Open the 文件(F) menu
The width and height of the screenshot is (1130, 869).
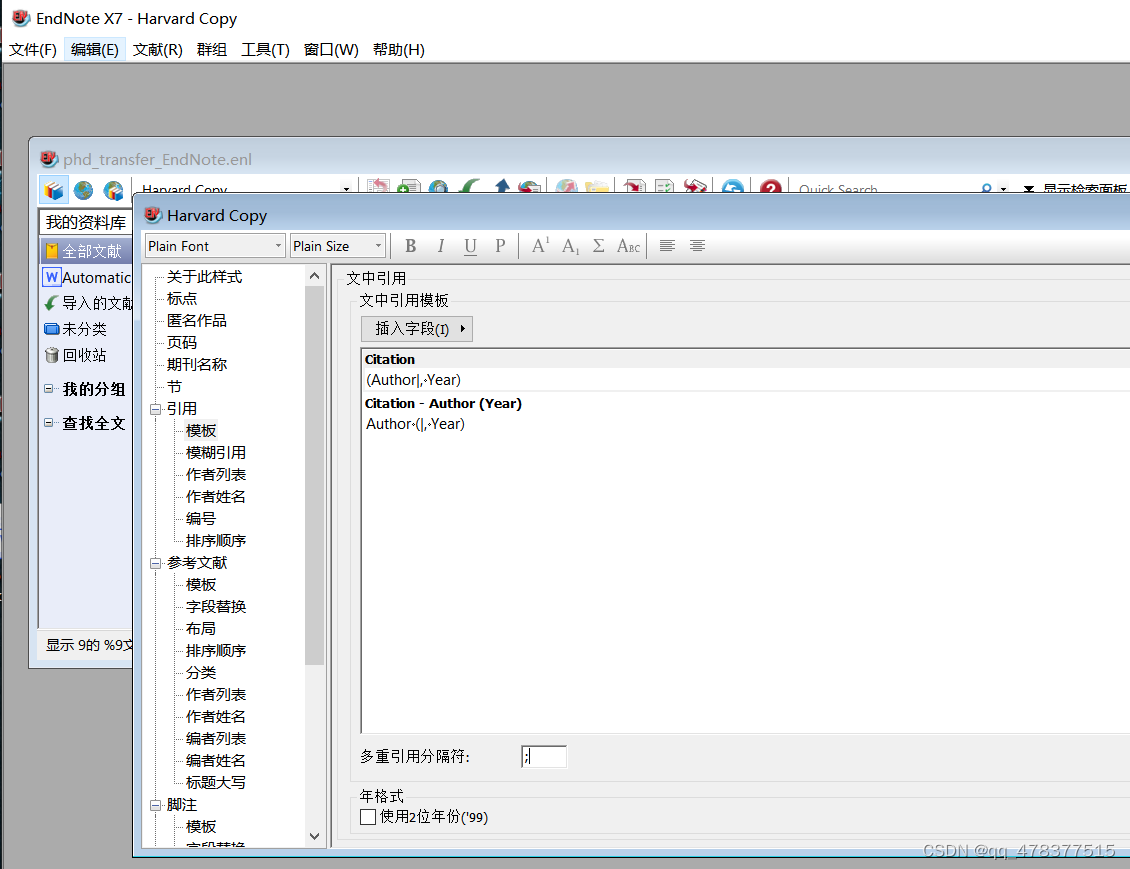coord(32,50)
